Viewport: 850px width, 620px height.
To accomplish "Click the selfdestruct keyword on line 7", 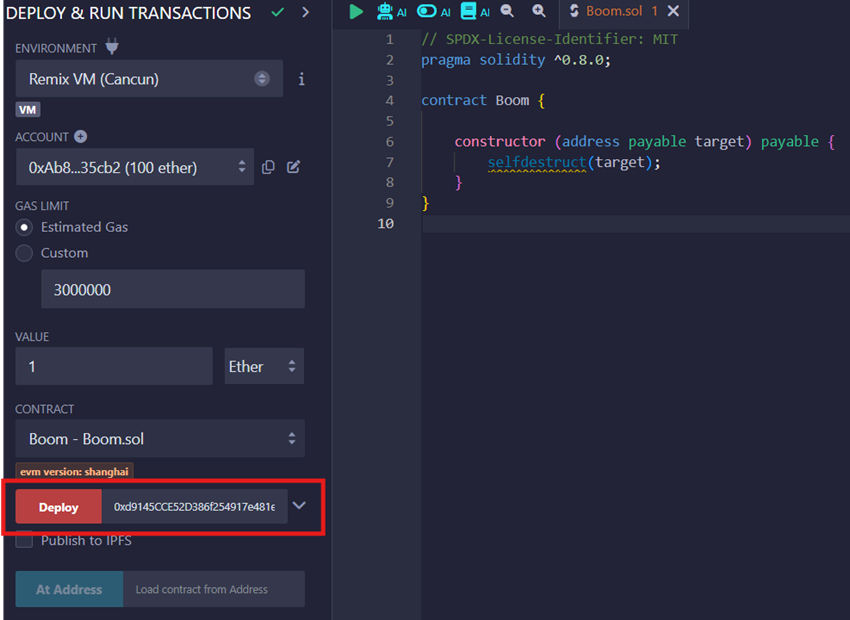I will coord(536,162).
